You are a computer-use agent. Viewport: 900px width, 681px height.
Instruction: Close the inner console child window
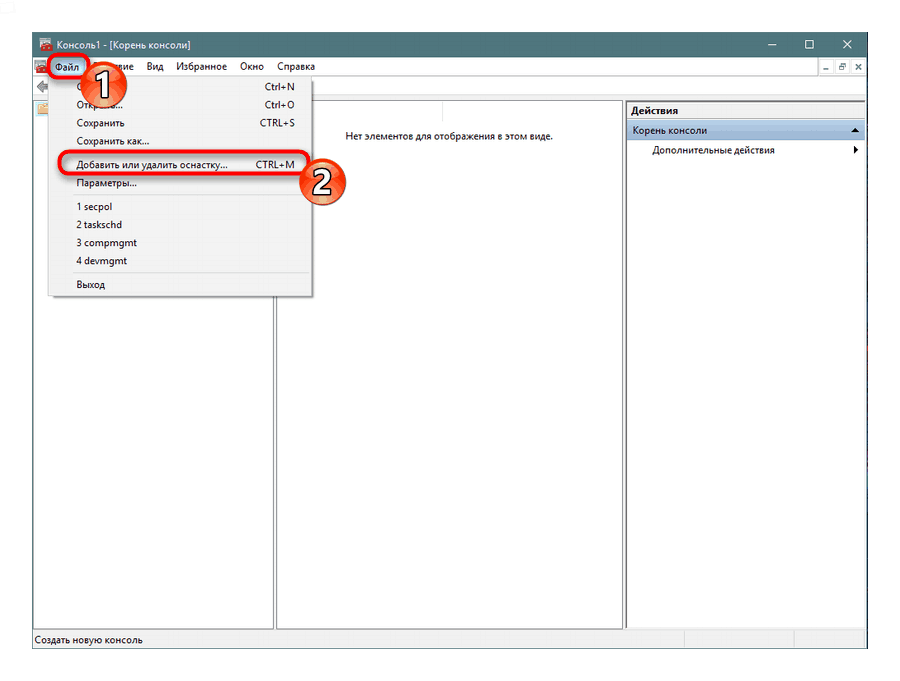858,67
